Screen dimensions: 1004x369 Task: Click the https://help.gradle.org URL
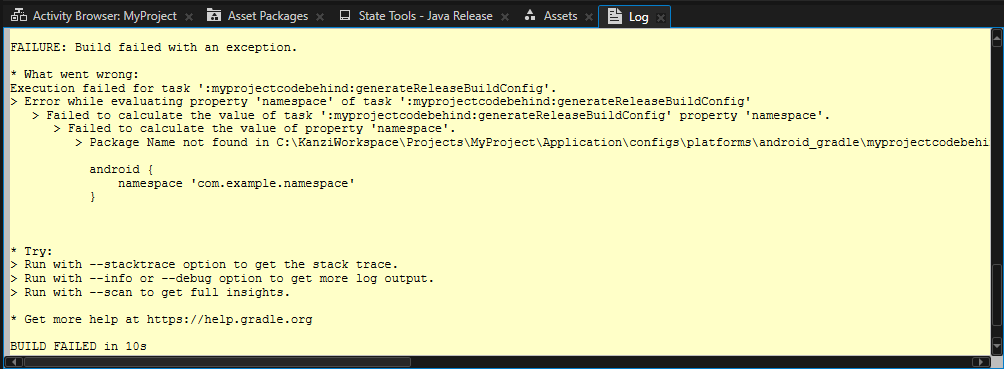(230, 319)
